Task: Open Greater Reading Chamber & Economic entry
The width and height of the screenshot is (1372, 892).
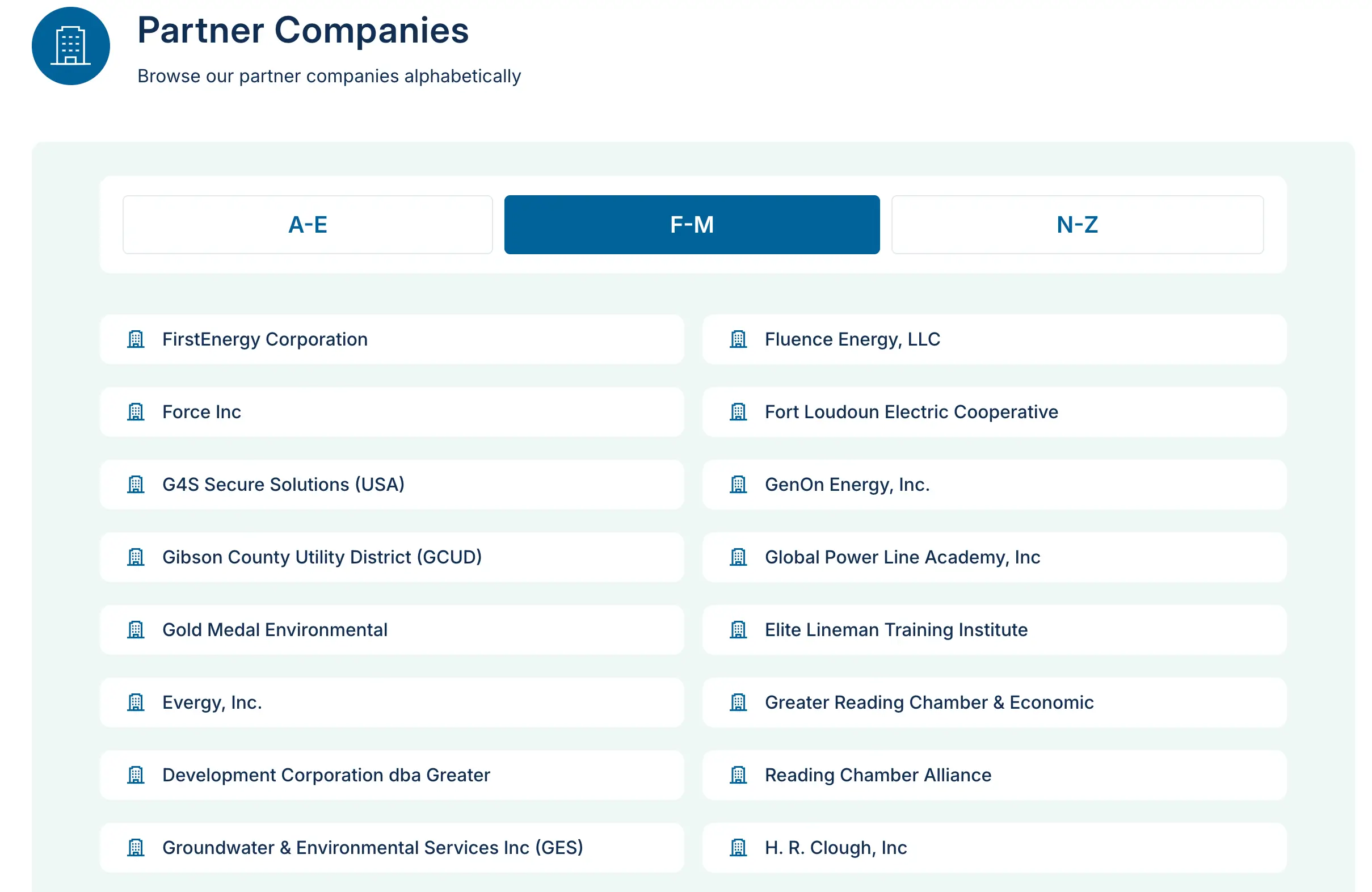Action: click(929, 702)
